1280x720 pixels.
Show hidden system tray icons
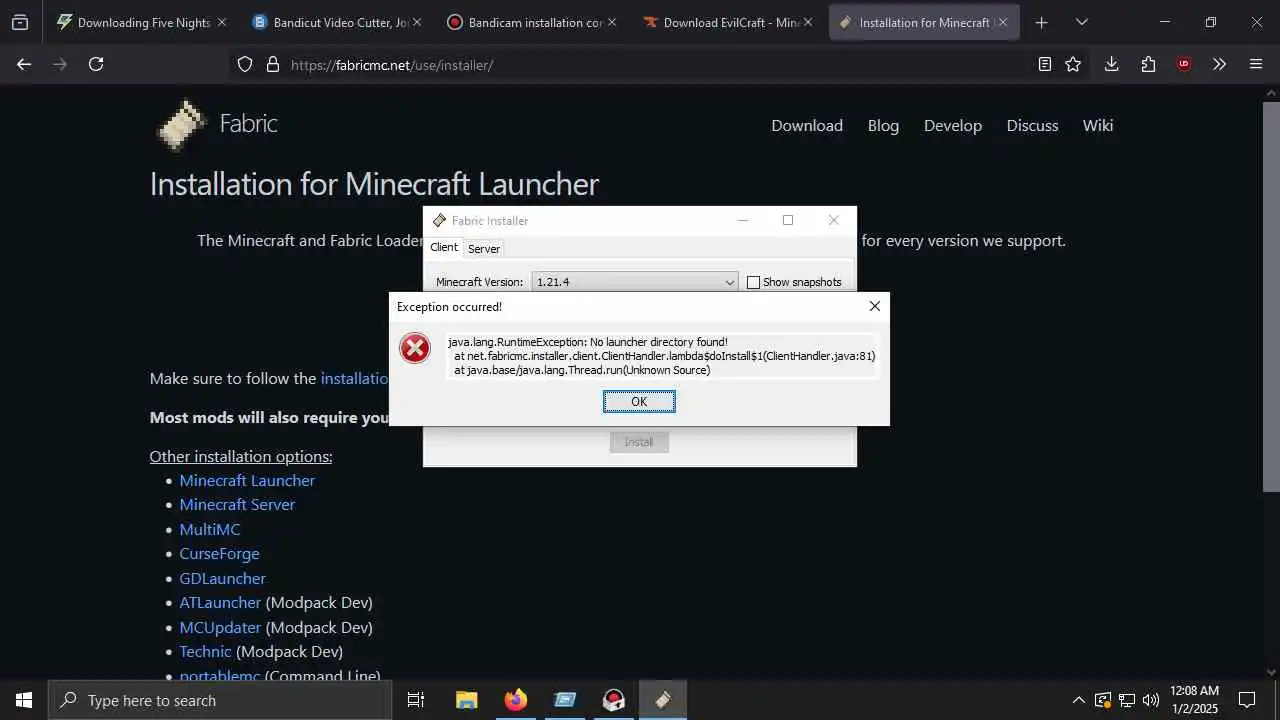(x=1078, y=700)
